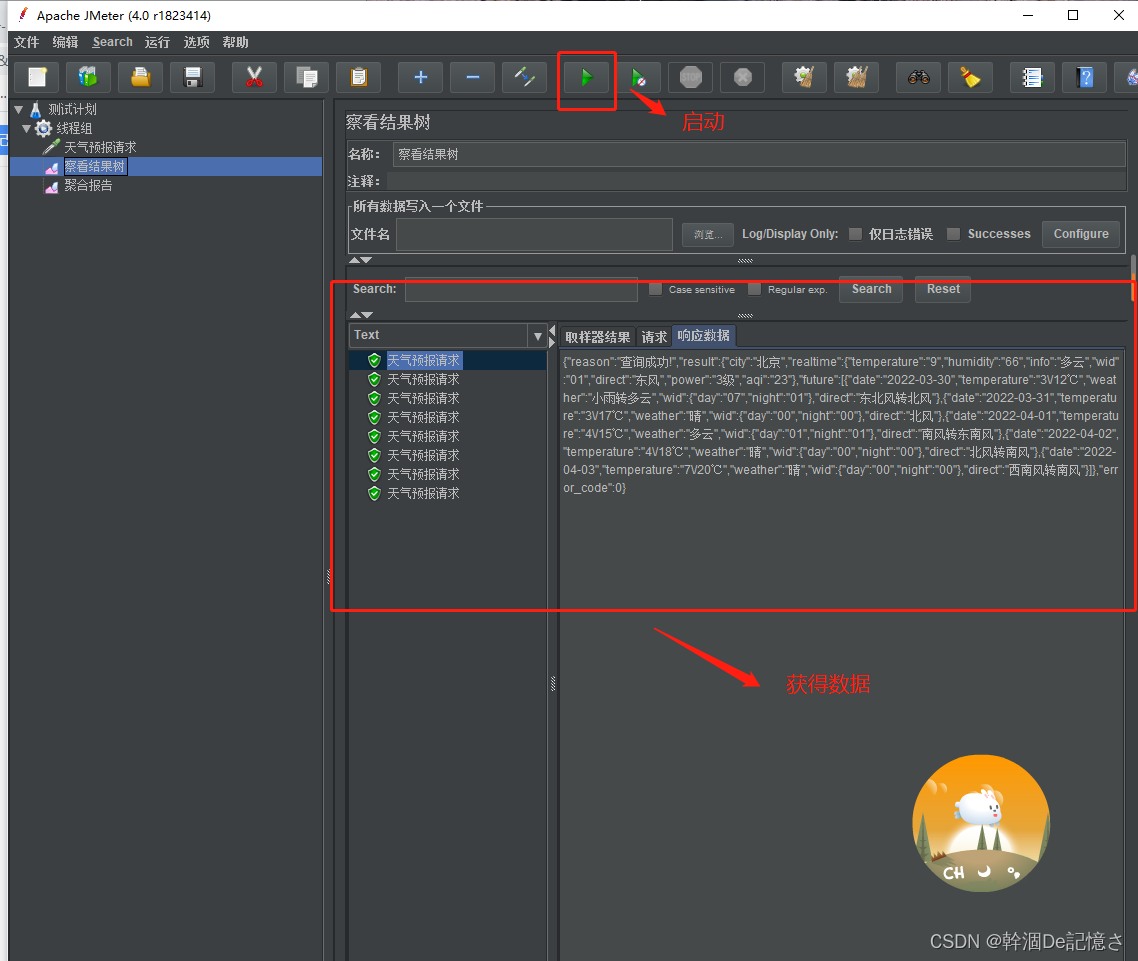The width and height of the screenshot is (1138, 961).
Task: Switch to 取样器结果 tab
Action: [x=597, y=337]
